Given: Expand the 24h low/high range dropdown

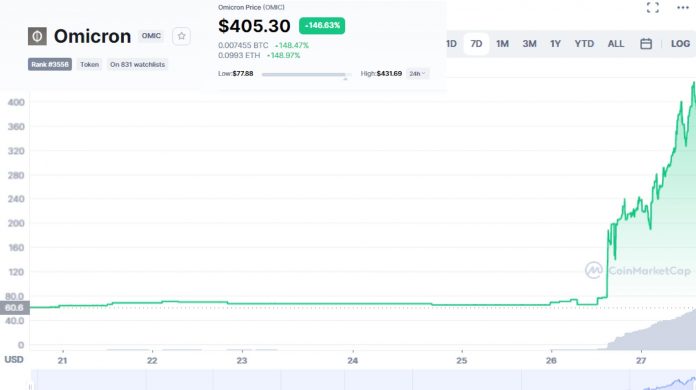Looking at the screenshot, I should tap(417, 74).
